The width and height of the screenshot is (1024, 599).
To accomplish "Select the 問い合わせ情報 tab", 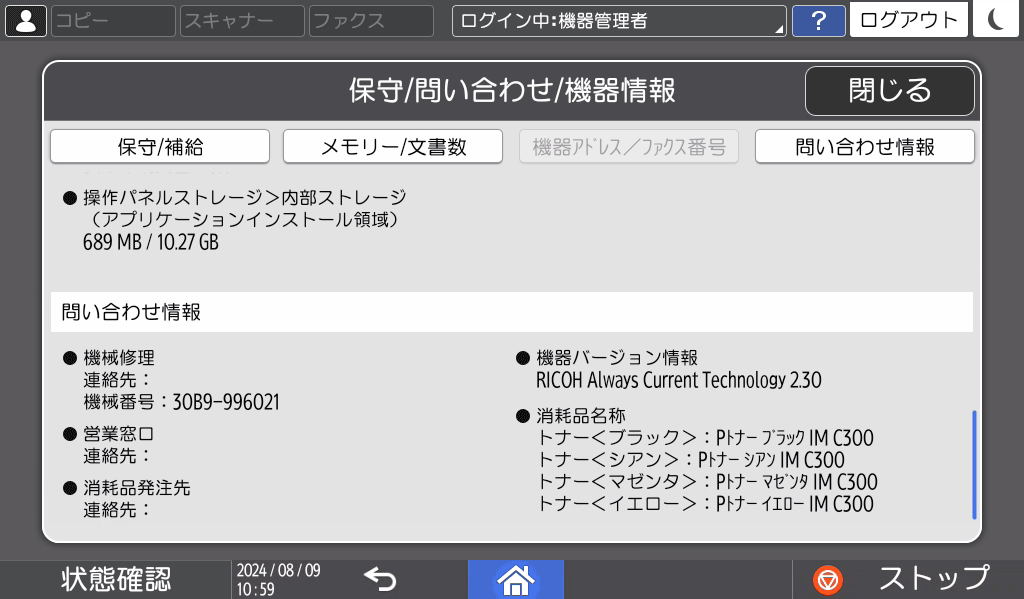I will (864, 147).
